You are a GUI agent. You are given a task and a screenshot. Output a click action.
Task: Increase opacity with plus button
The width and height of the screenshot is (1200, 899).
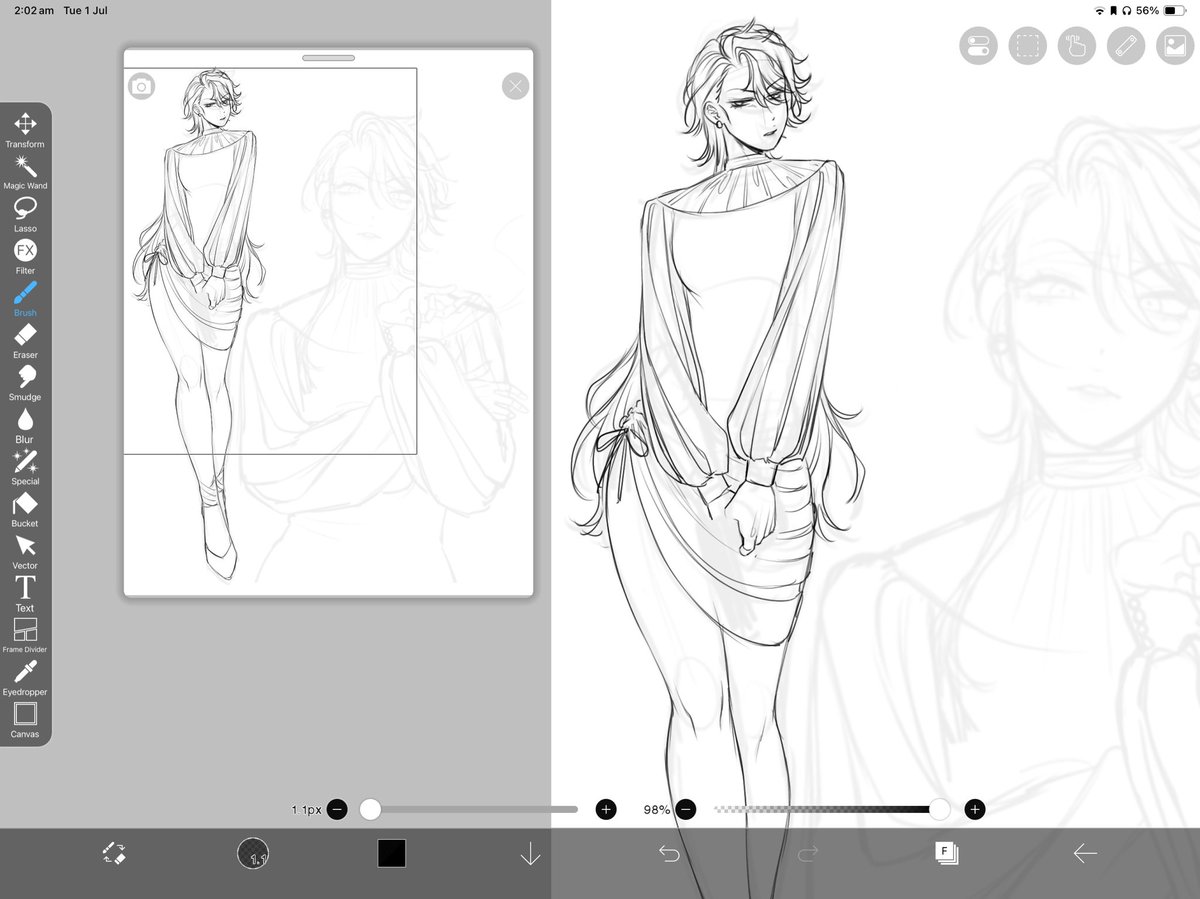tap(975, 809)
